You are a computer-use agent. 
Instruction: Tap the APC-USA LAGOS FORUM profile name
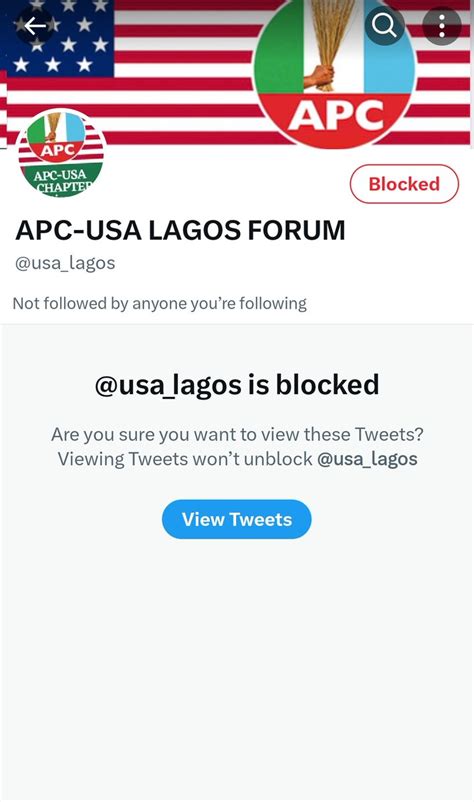(180, 230)
